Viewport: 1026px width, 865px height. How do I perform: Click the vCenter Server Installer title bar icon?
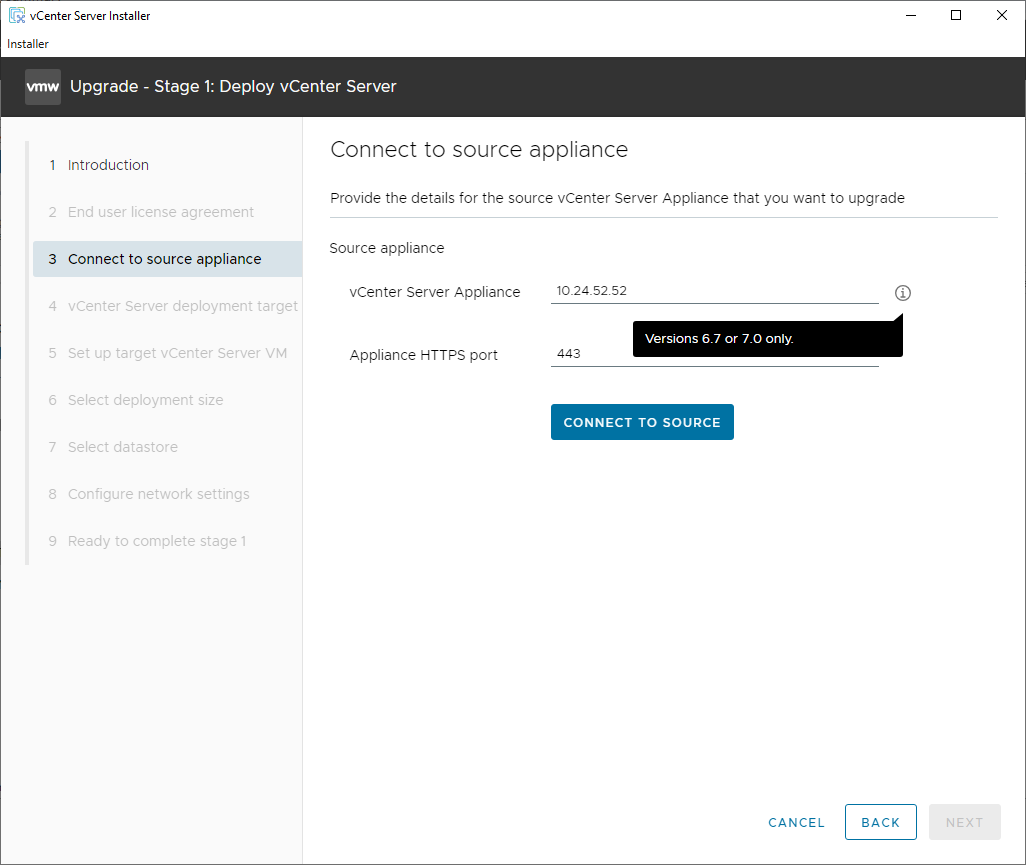[x=17, y=15]
